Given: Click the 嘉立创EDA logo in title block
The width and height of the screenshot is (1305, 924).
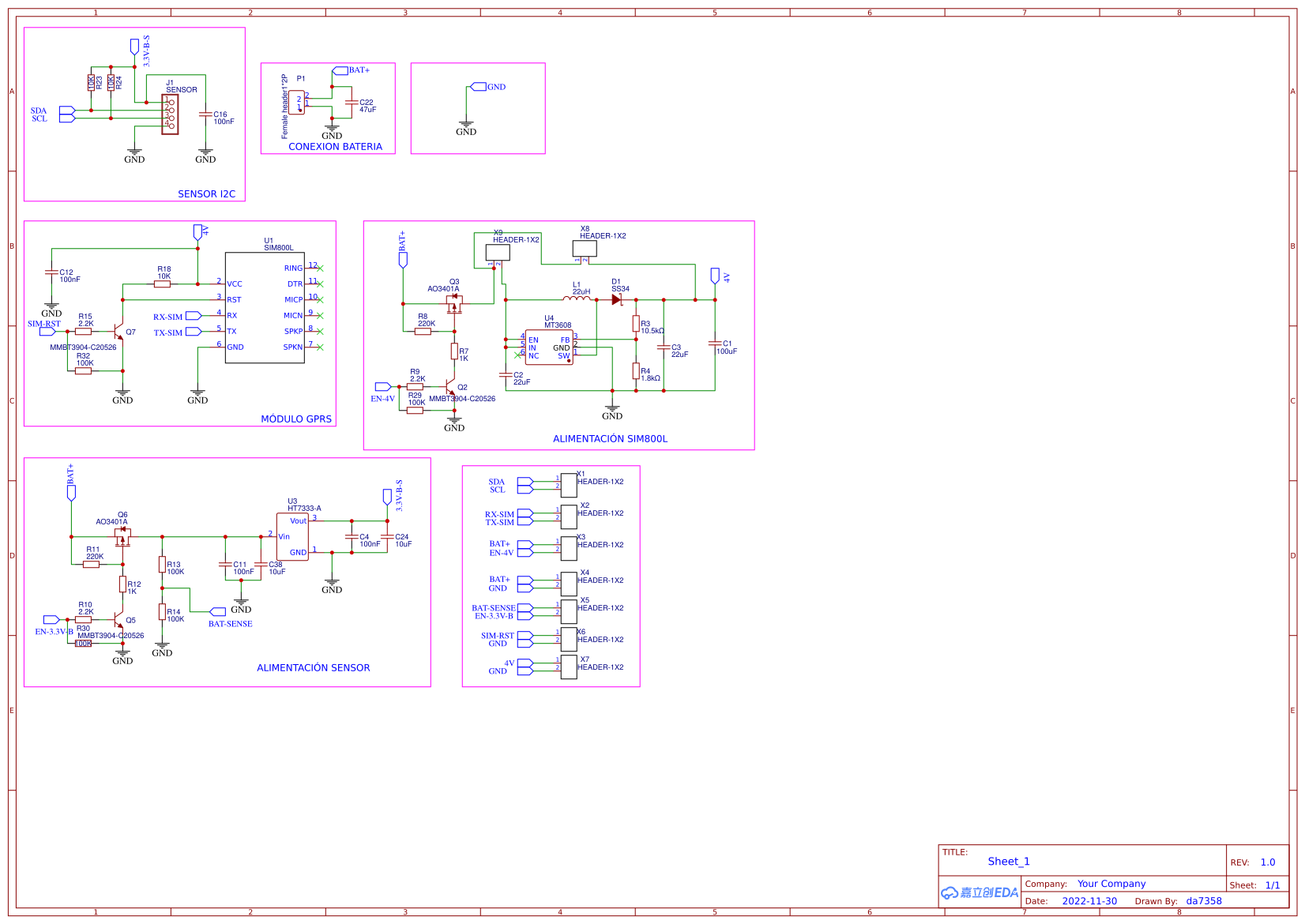Looking at the screenshot, I should point(978,893).
